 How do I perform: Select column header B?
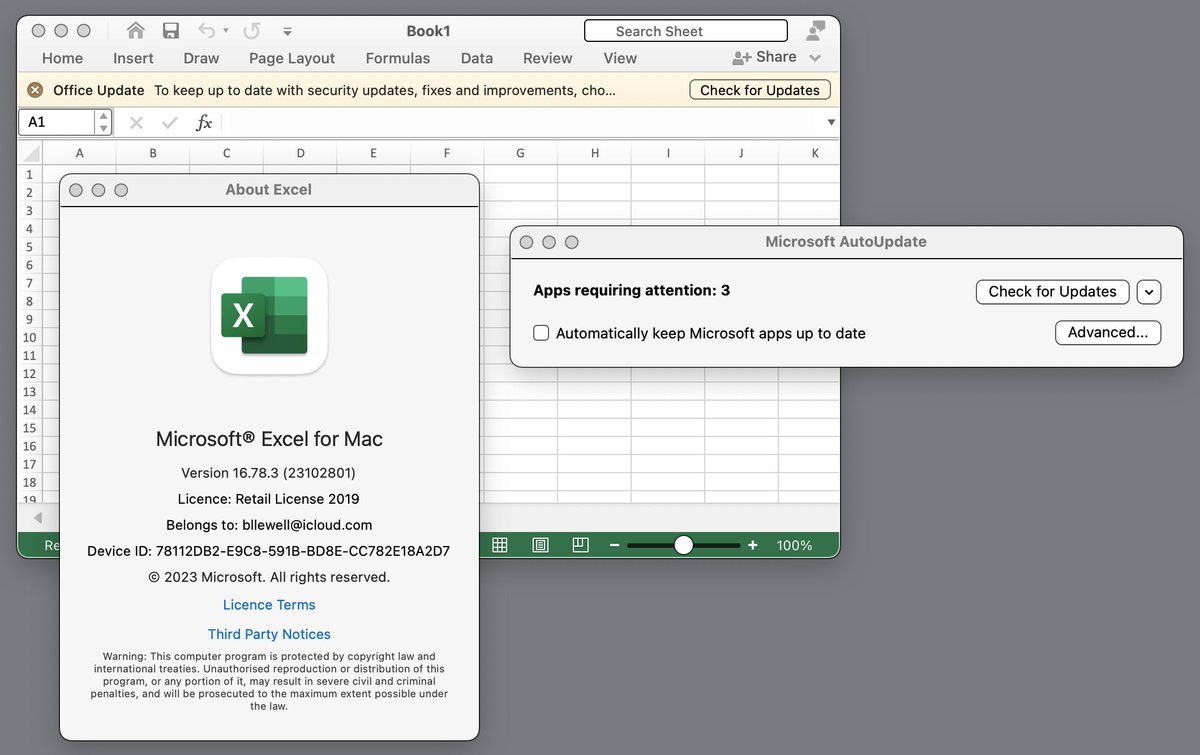point(153,153)
